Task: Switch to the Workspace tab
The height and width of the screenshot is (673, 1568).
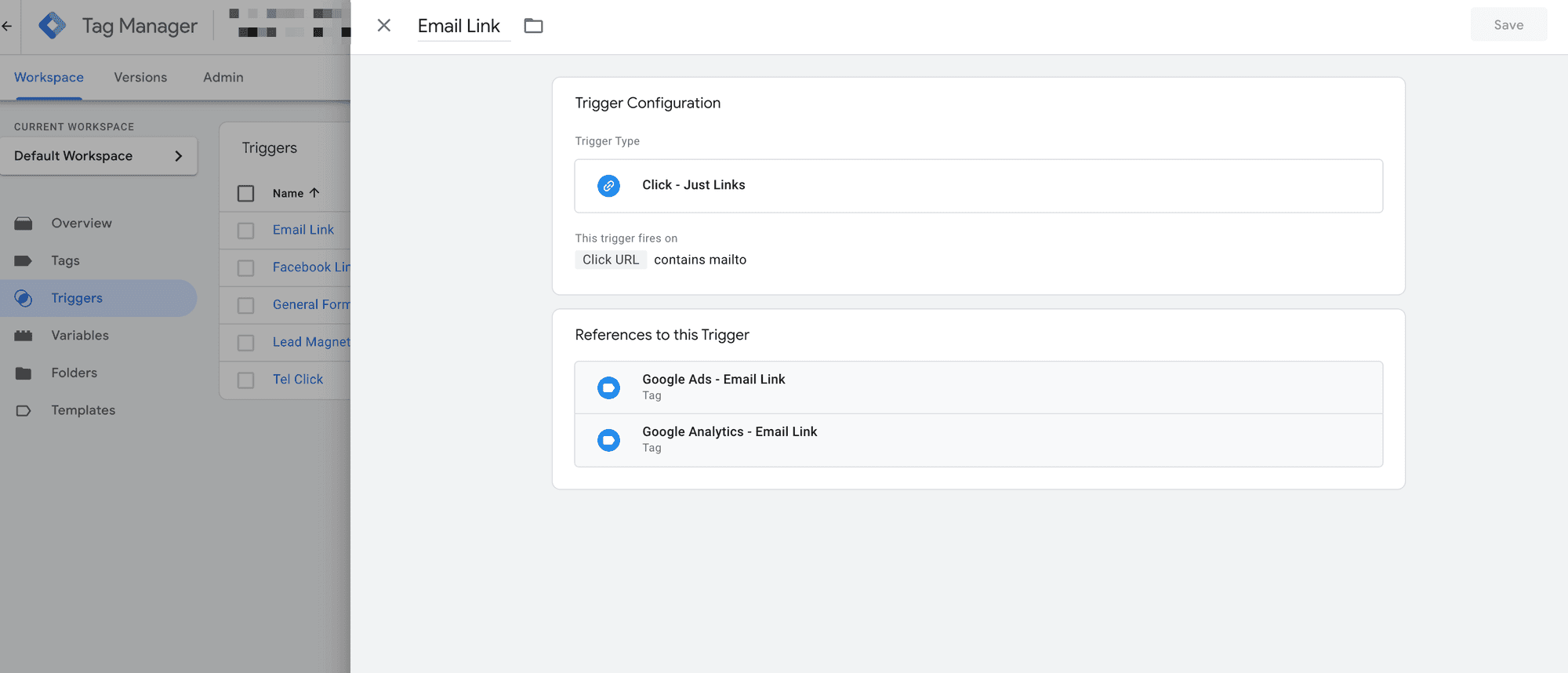Action: (49, 77)
